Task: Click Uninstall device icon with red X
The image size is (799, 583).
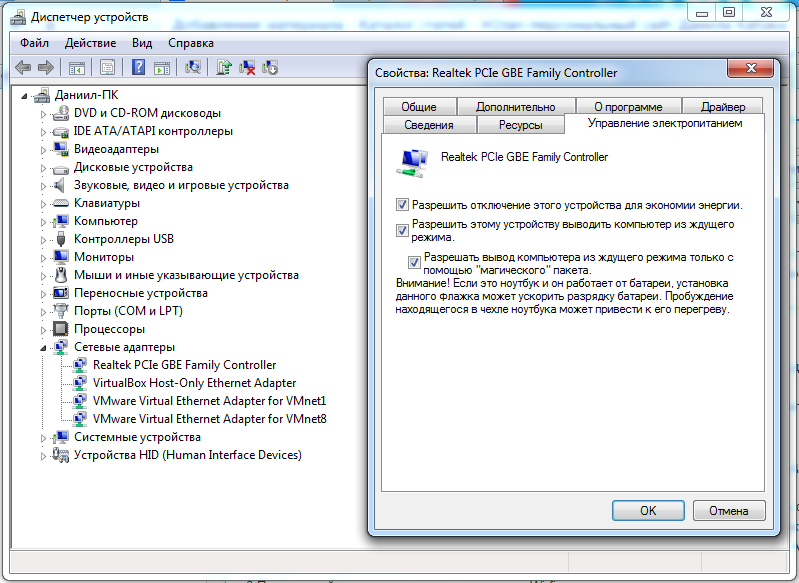Action: (247, 68)
